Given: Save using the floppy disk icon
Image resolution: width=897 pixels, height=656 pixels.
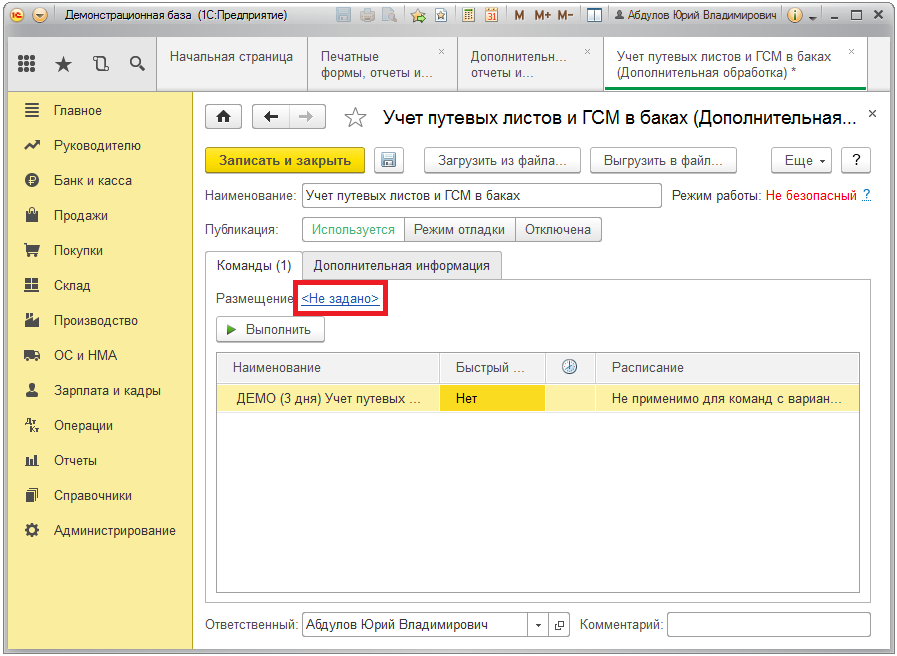Looking at the screenshot, I should 389,161.
